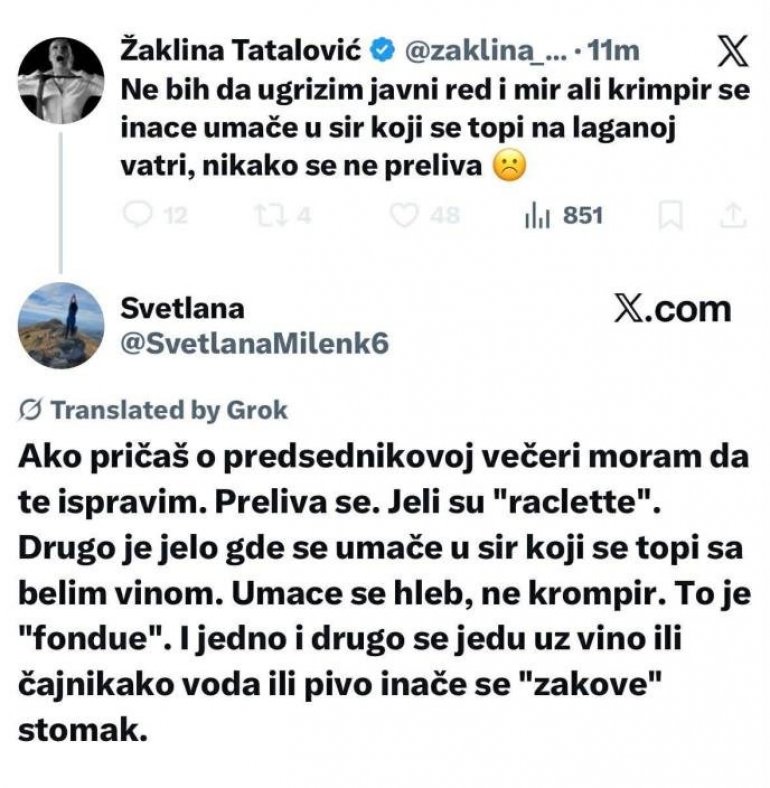Like the tweet with heart icon
Viewport: 770px width, 788px height.
(x=405, y=216)
